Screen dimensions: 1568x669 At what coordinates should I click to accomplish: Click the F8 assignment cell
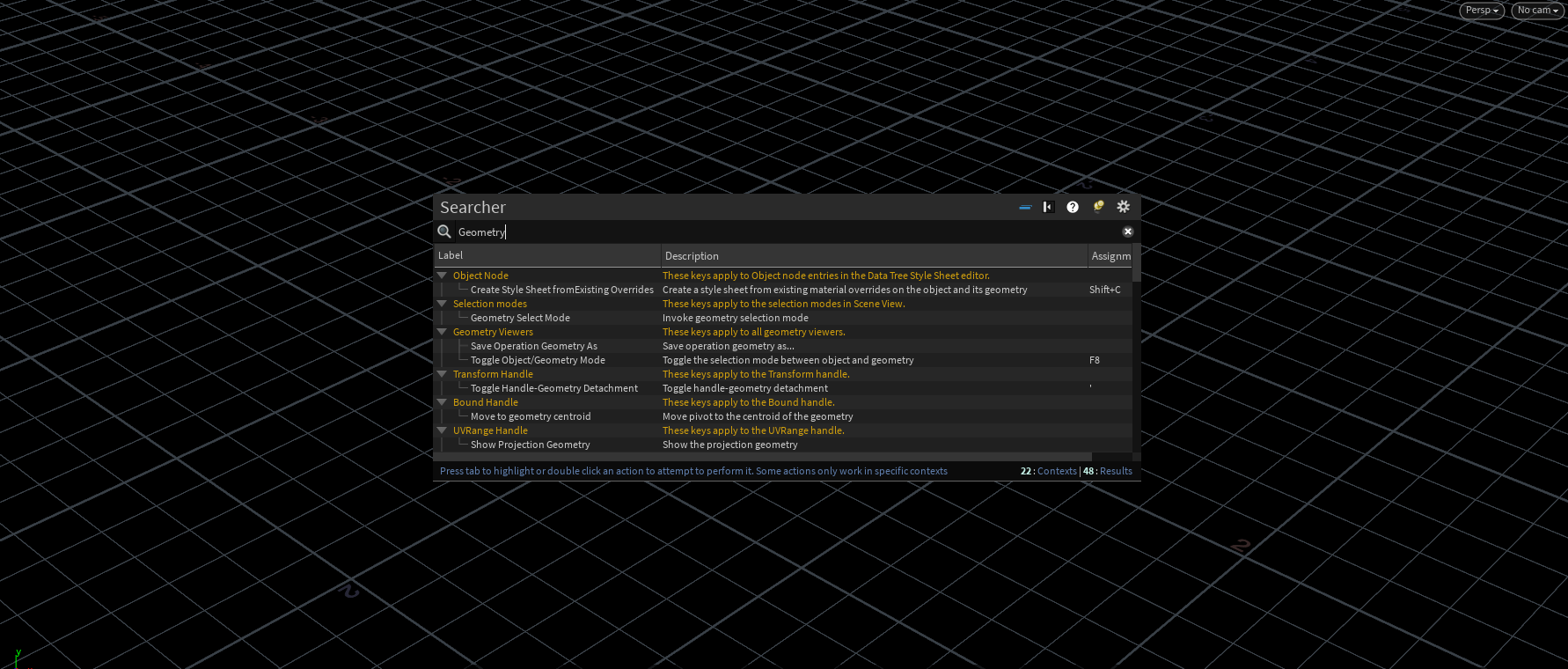1095,360
